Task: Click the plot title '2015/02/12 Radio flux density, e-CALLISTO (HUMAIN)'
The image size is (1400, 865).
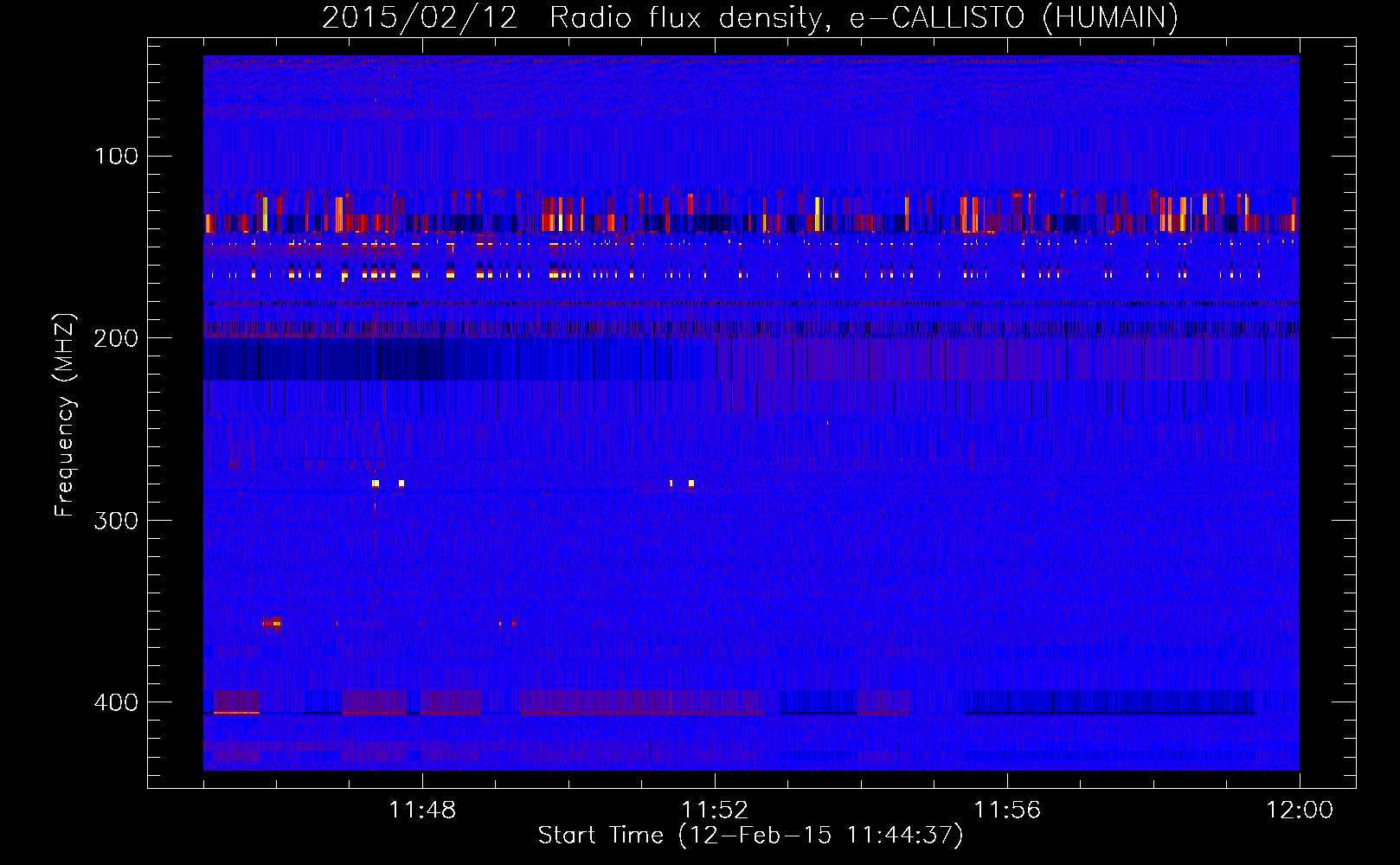Action: point(750,17)
